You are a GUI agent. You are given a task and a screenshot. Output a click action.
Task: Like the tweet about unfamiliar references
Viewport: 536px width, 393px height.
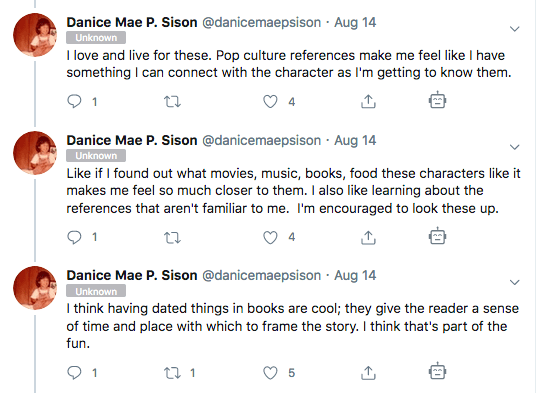click(270, 237)
